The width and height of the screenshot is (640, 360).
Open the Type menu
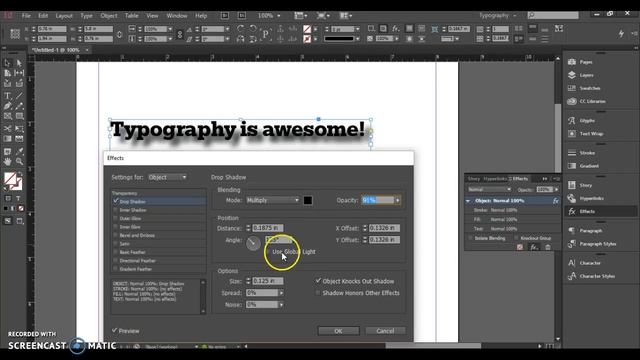coord(86,16)
